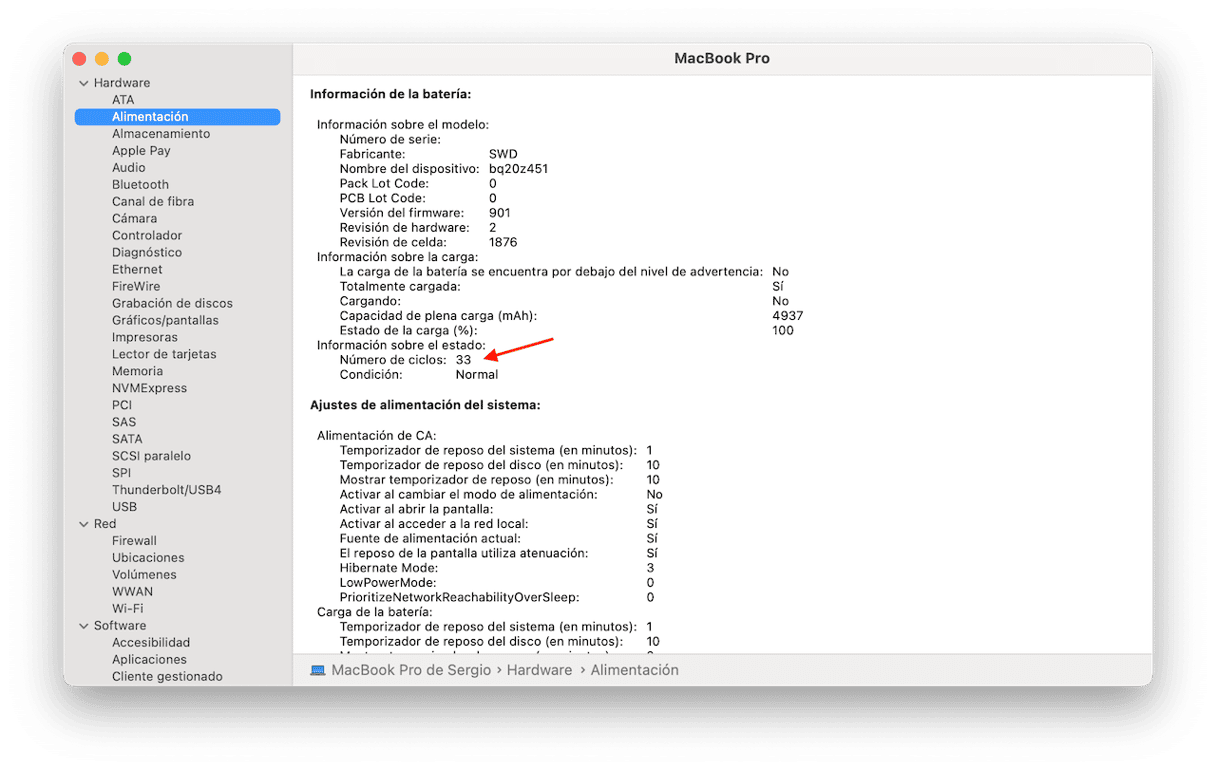Select the Red category label
The height and width of the screenshot is (770, 1216).
pos(105,525)
